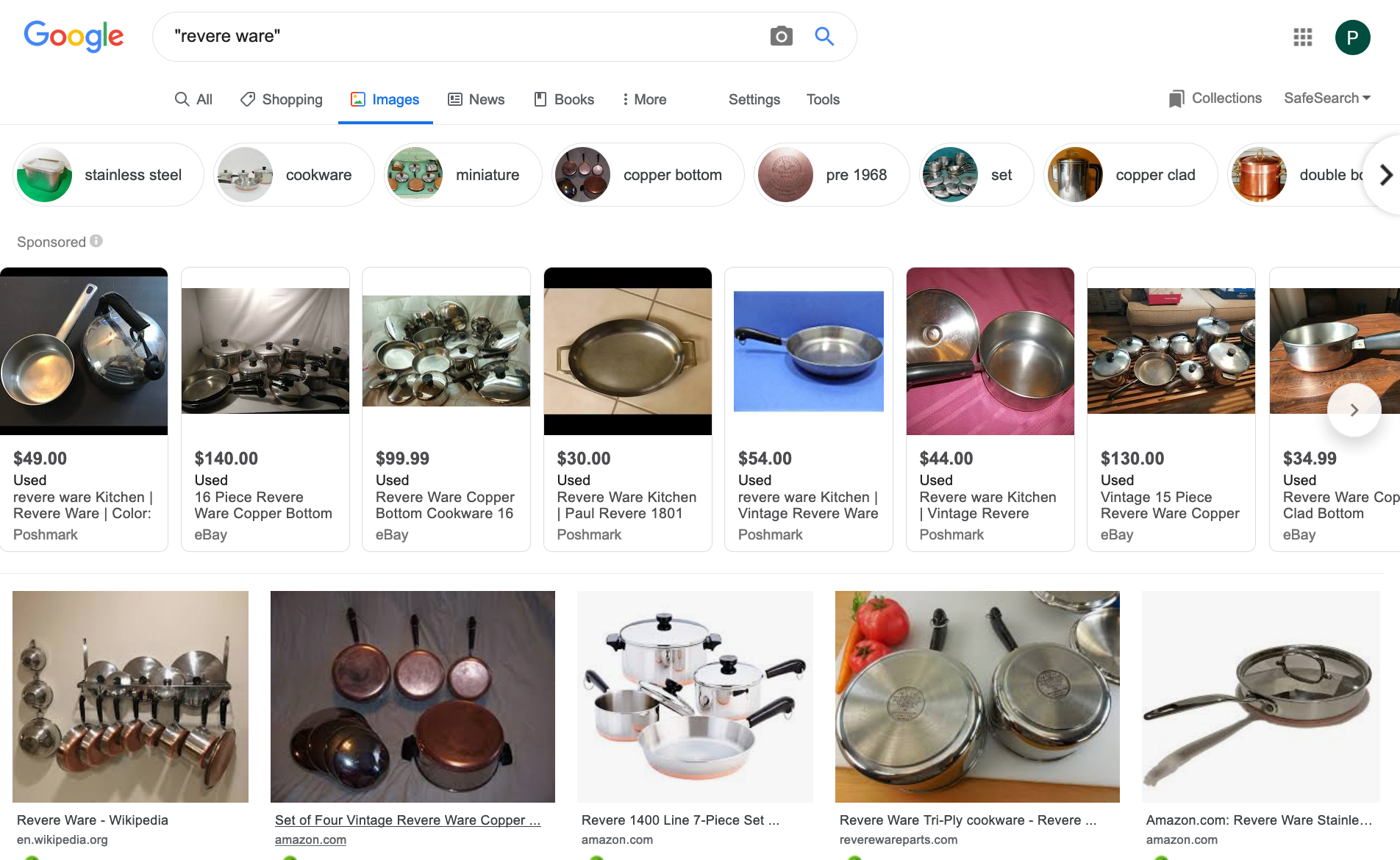Open the Google apps grid
Screen dimensions: 1400x860
[x=1302, y=37]
